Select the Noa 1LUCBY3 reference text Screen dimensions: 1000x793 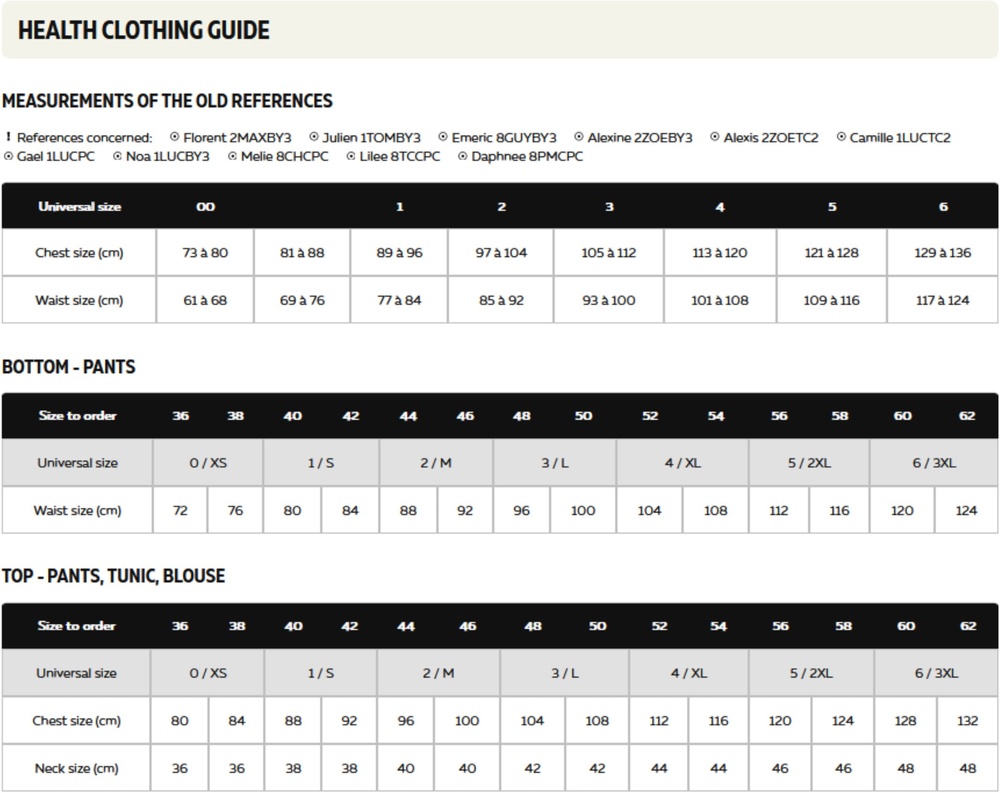(168, 156)
